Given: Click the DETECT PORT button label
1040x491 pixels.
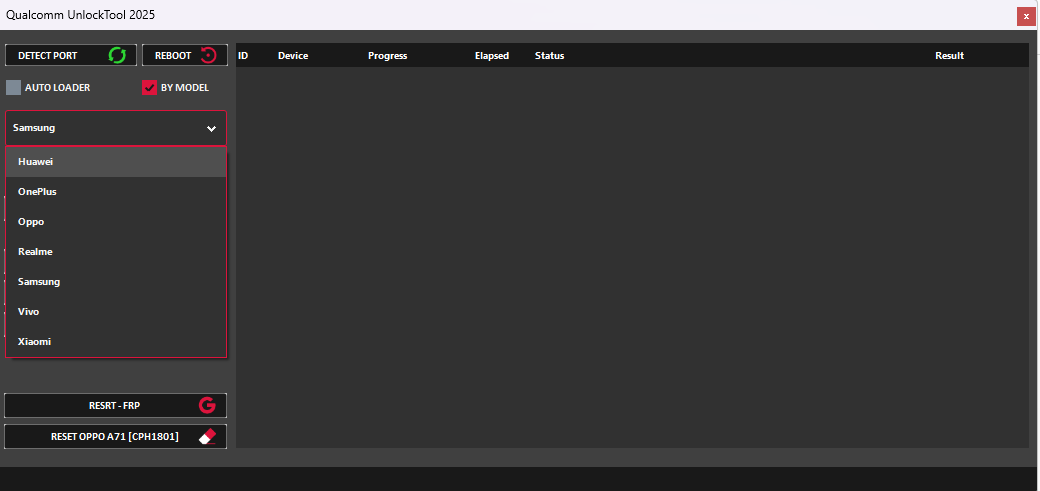Looking at the screenshot, I should click(48, 56).
